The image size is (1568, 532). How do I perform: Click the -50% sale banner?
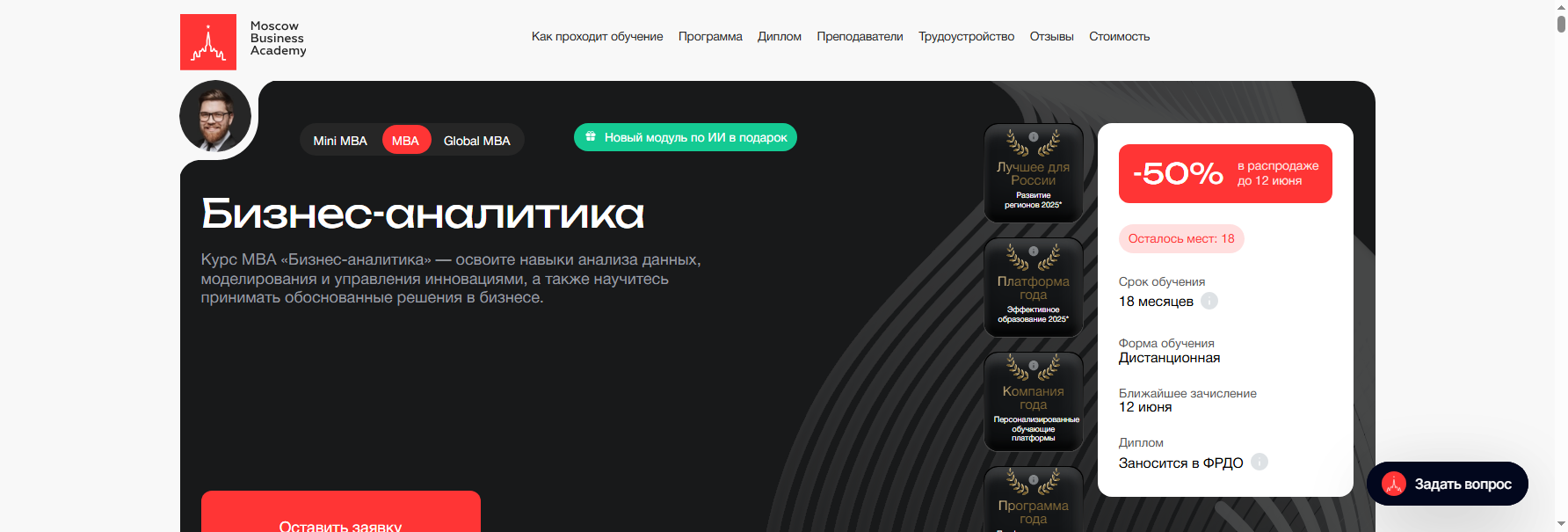[1225, 173]
